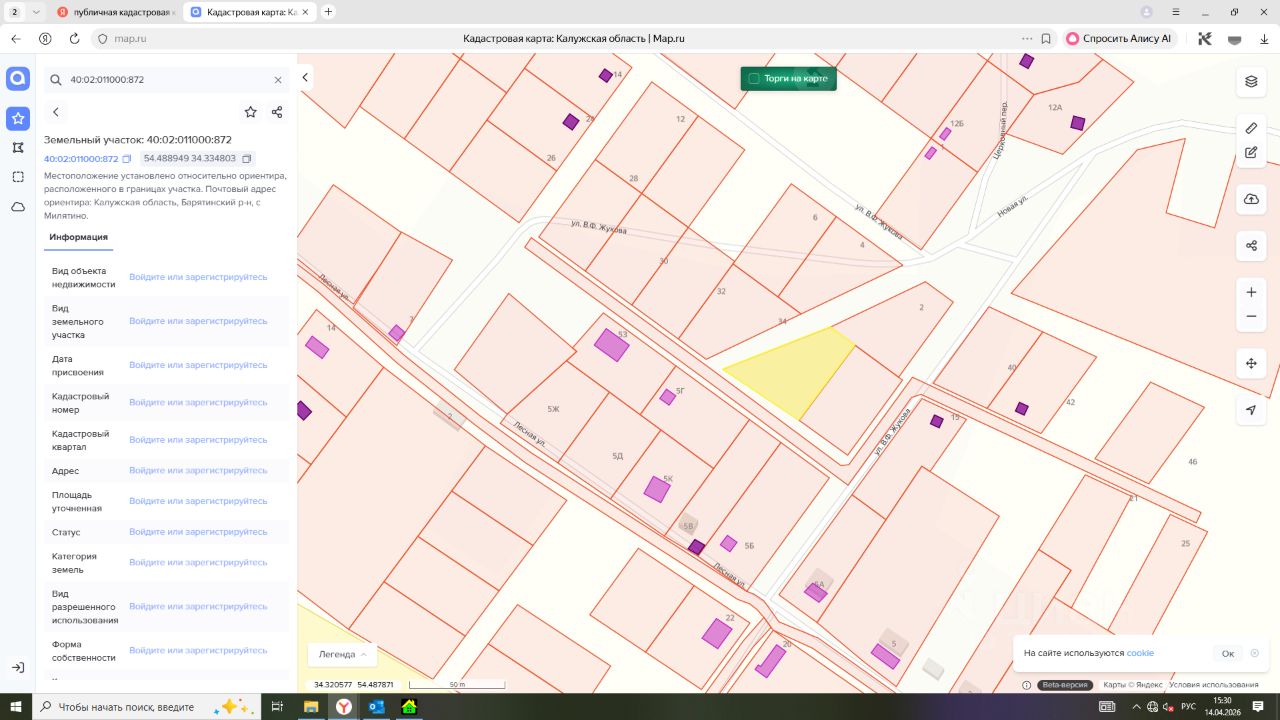
Task: Click the cadastral number link 40:02:011000:872
Action: (x=81, y=159)
